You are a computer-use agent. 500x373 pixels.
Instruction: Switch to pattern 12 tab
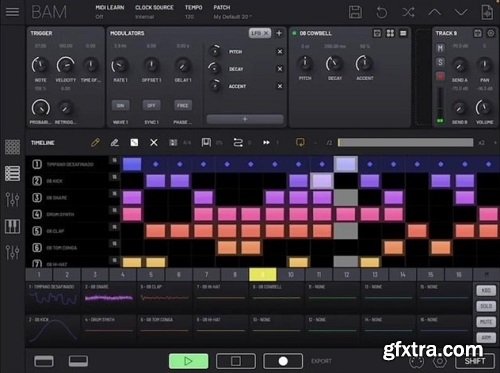point(347,275)
